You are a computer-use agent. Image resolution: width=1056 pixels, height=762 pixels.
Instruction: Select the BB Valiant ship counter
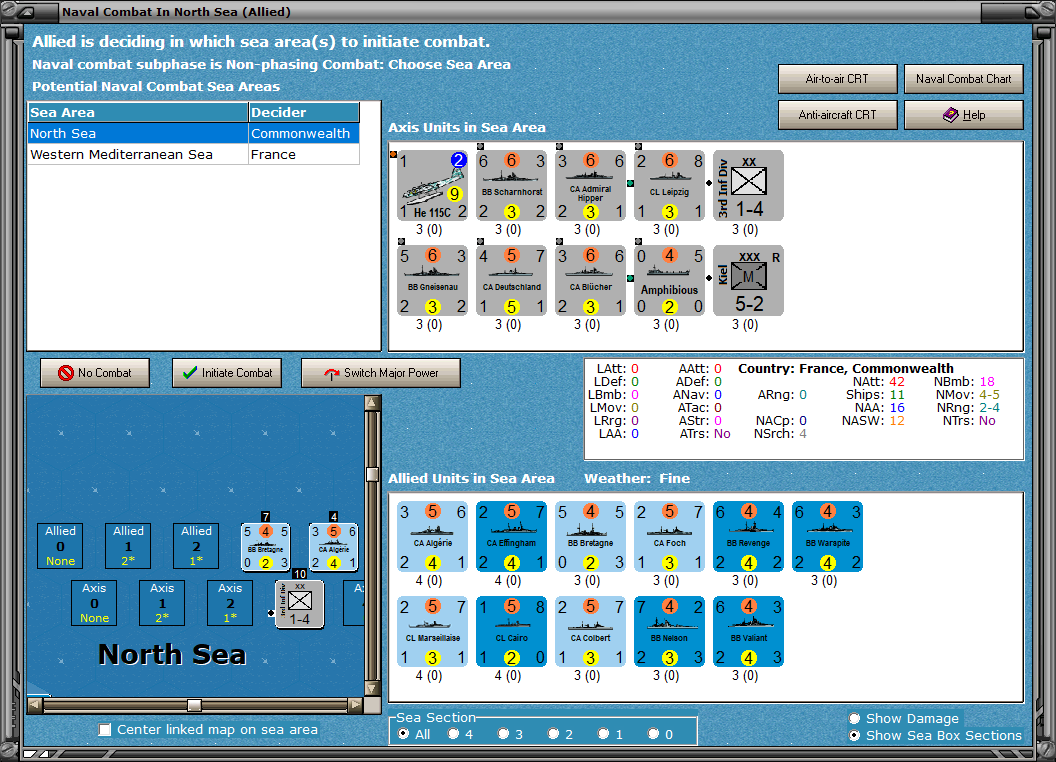(x=748, y=631)
